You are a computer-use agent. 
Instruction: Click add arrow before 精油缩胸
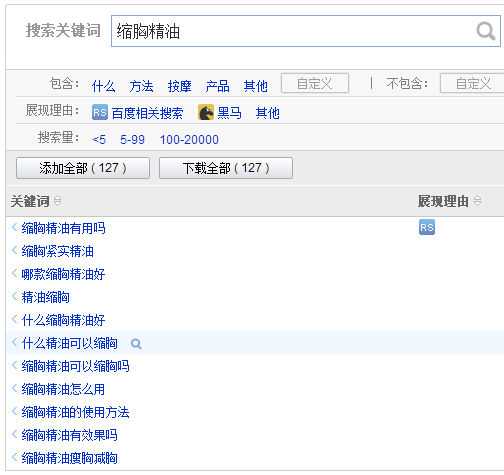(14, 296)
